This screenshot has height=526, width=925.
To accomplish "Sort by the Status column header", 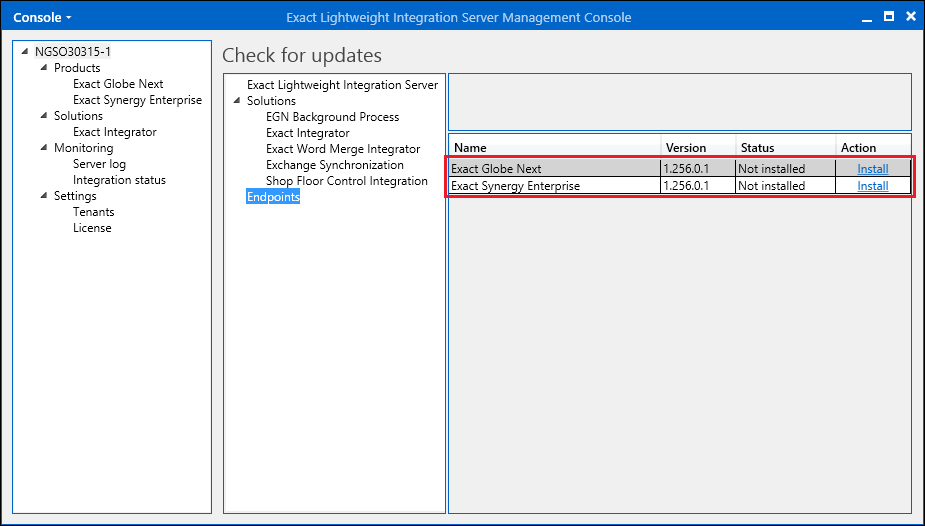I will (x=786, y=147).
